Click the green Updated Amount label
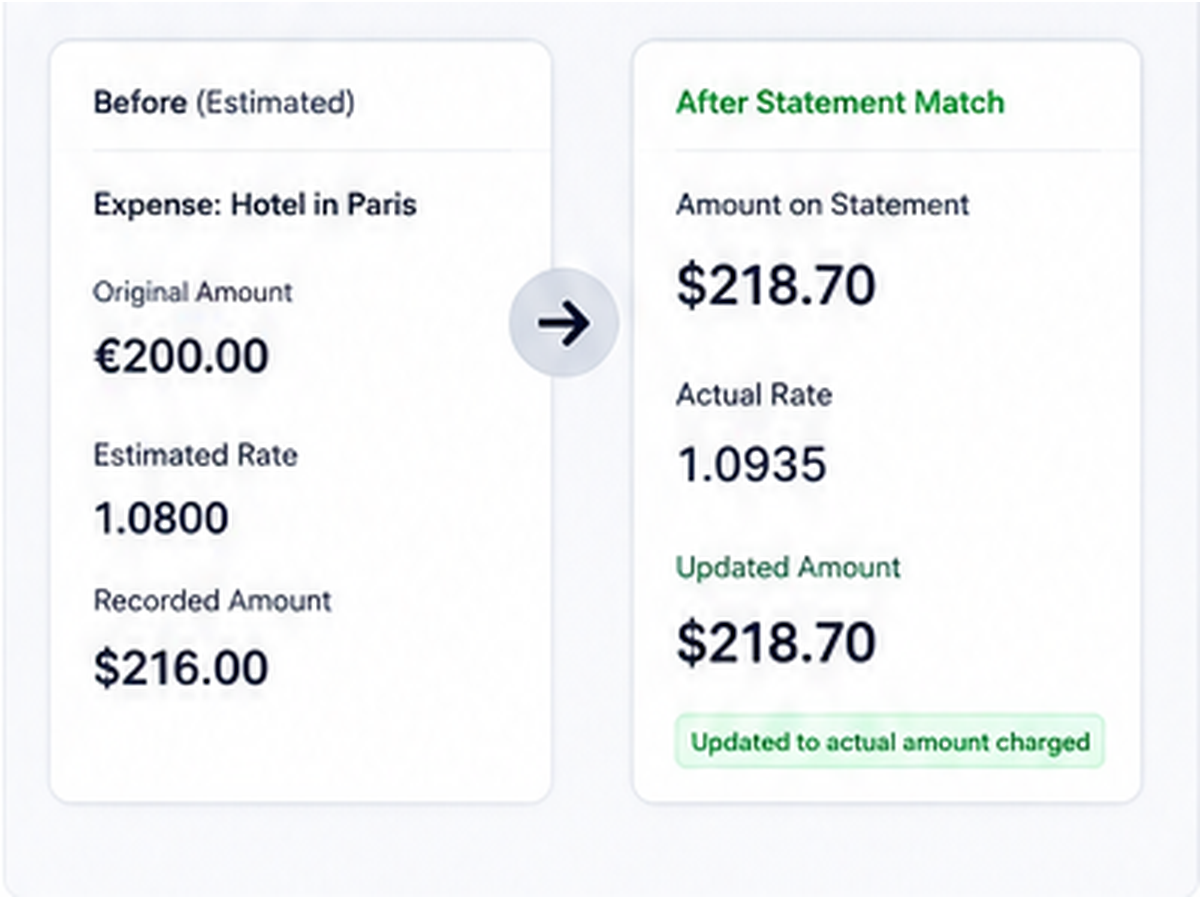The width and height of the screenshot is (1200, 900). [788, 567]
